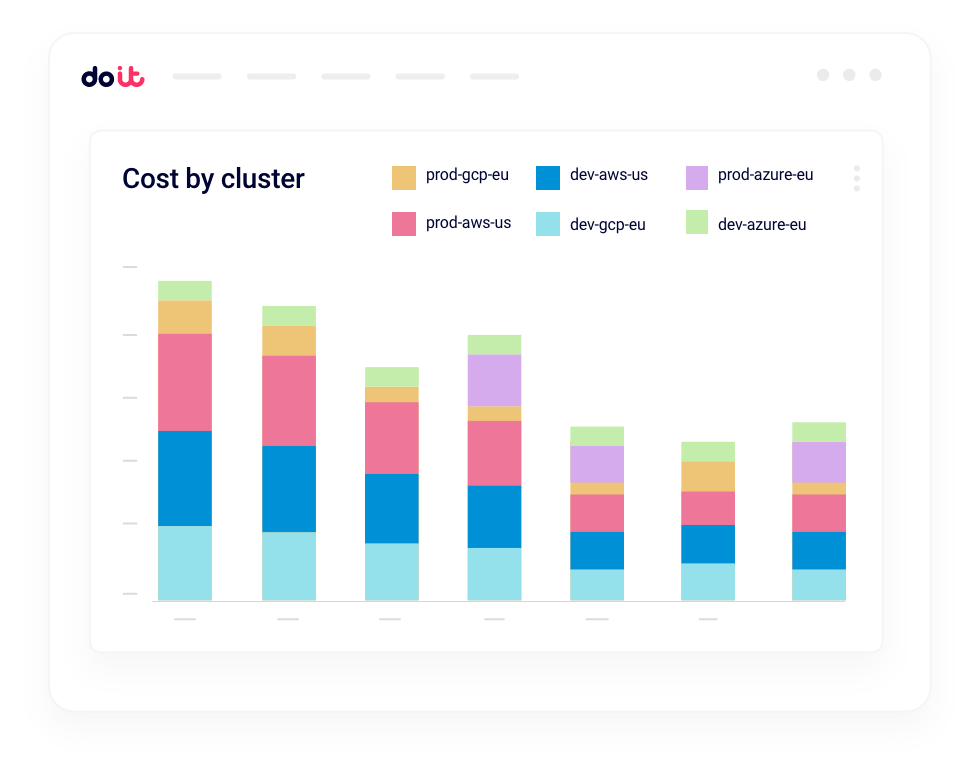Click the dev-aws-us blue legend swatch
The width and height of the screenshot is (980, 777).
(x=548, y=178)
